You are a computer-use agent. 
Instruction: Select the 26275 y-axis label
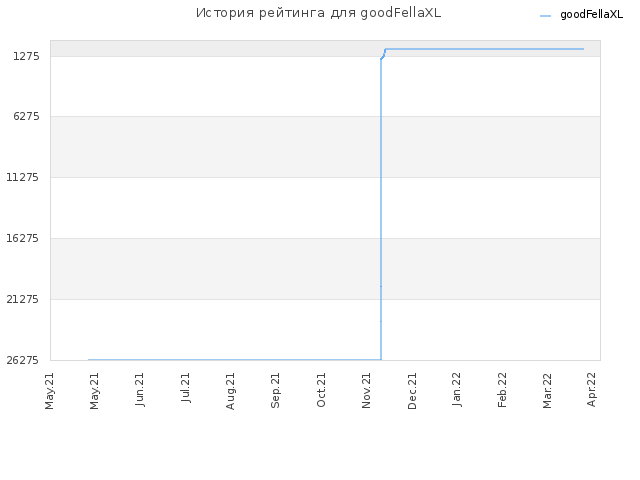pyautogui.click(x=23, y=360)
